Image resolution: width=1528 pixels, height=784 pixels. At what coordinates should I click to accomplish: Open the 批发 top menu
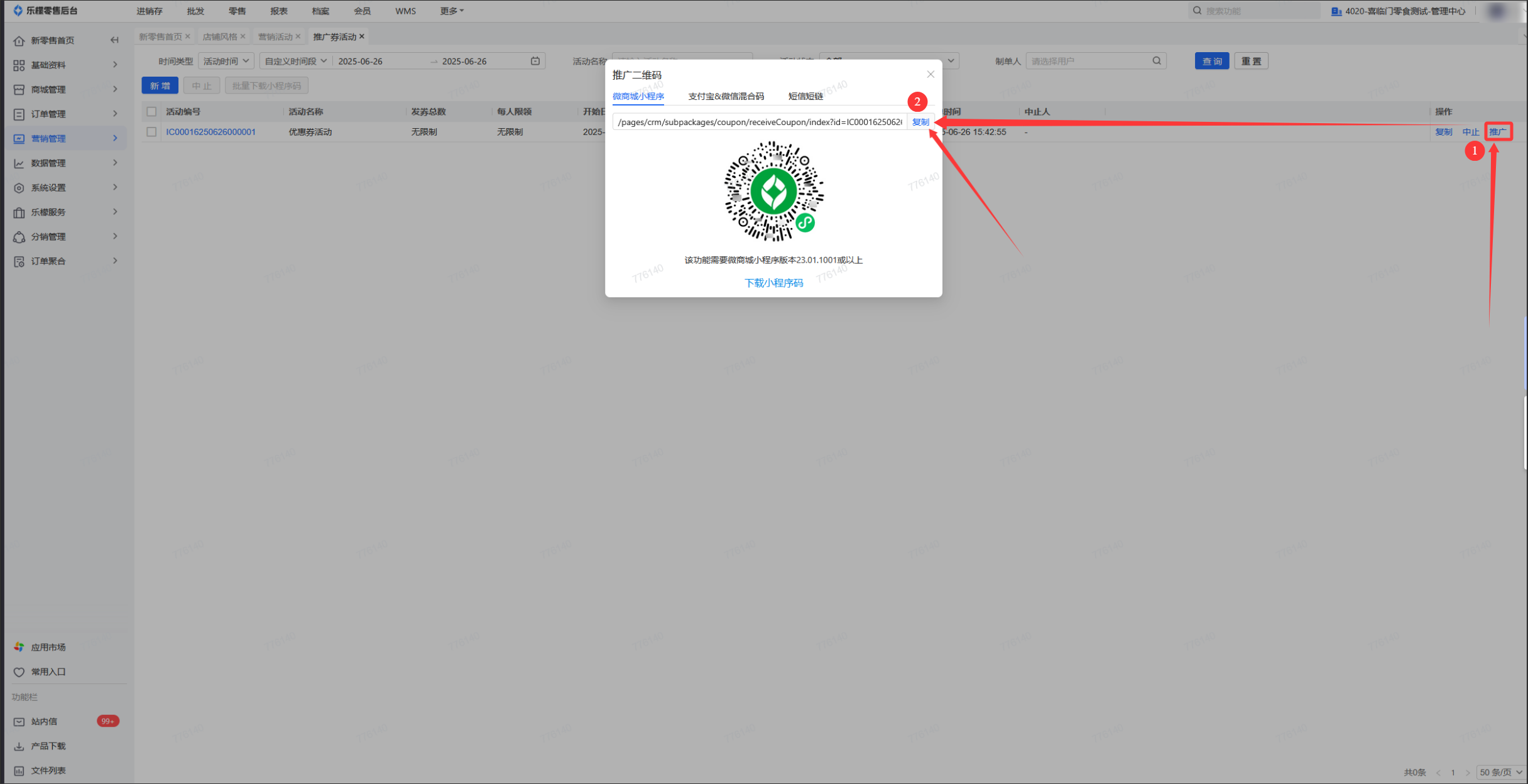[x=195, y=11]
